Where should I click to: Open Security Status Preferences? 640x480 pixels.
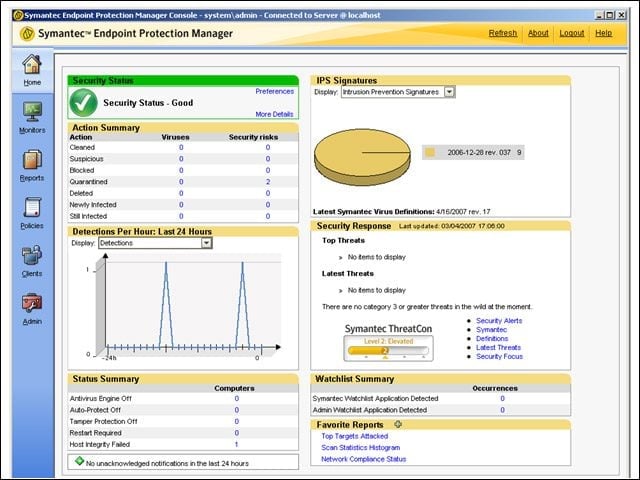click(x=274, y=91)
